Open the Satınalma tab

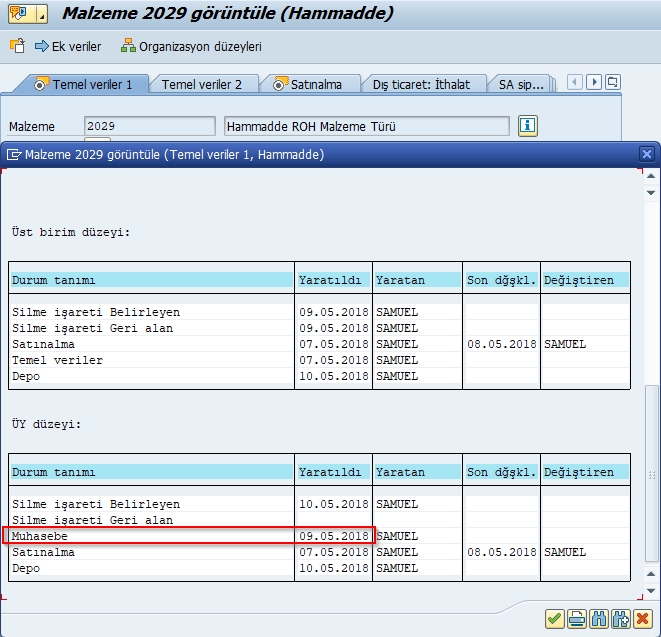click(308, 84)
